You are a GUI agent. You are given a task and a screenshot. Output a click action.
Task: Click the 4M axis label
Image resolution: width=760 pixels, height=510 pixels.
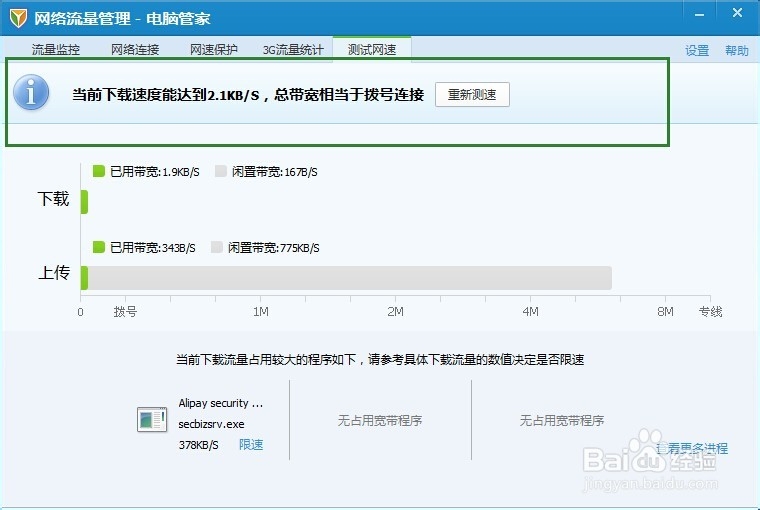[531, 312]
